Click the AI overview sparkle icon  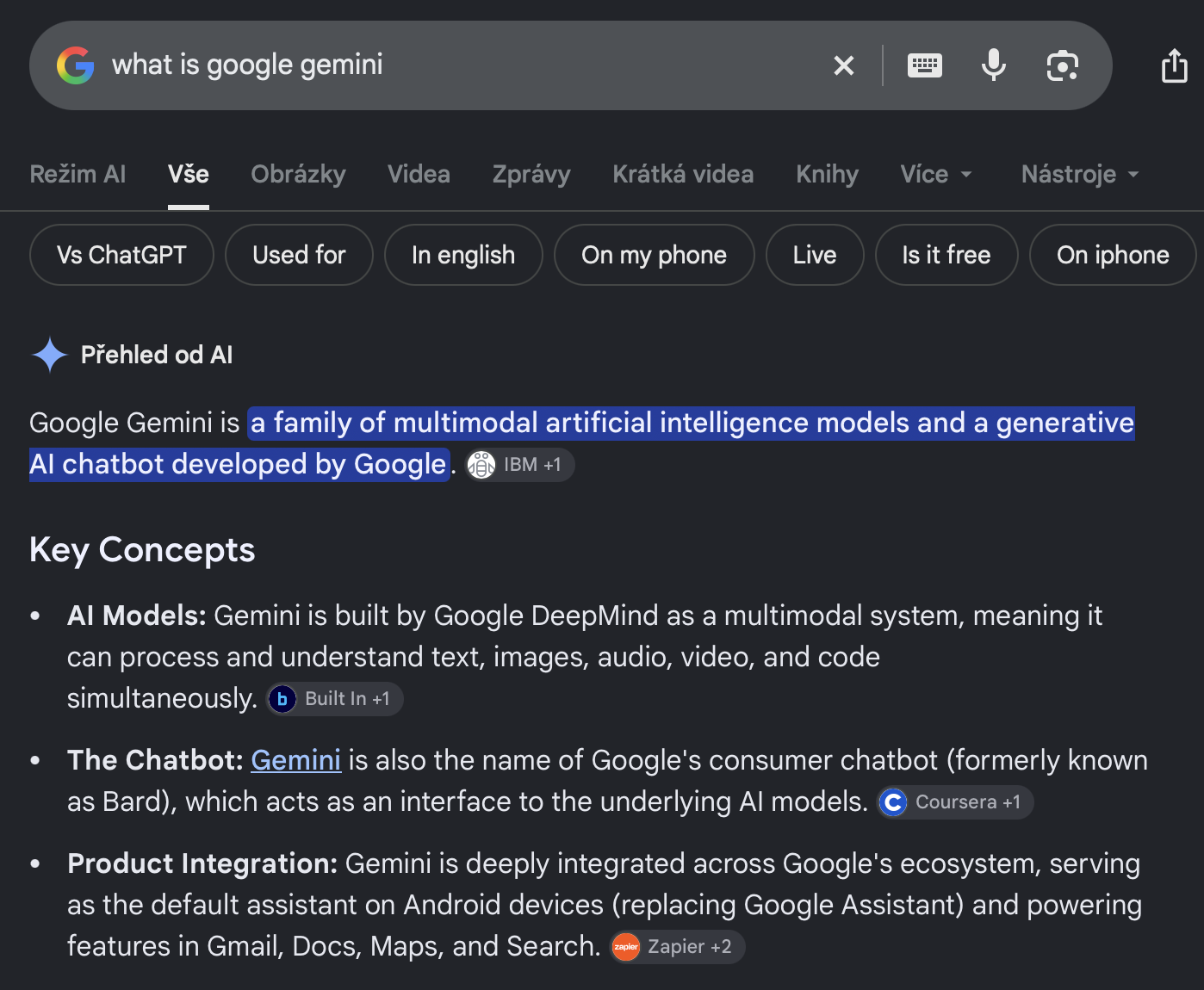(50, 355)
